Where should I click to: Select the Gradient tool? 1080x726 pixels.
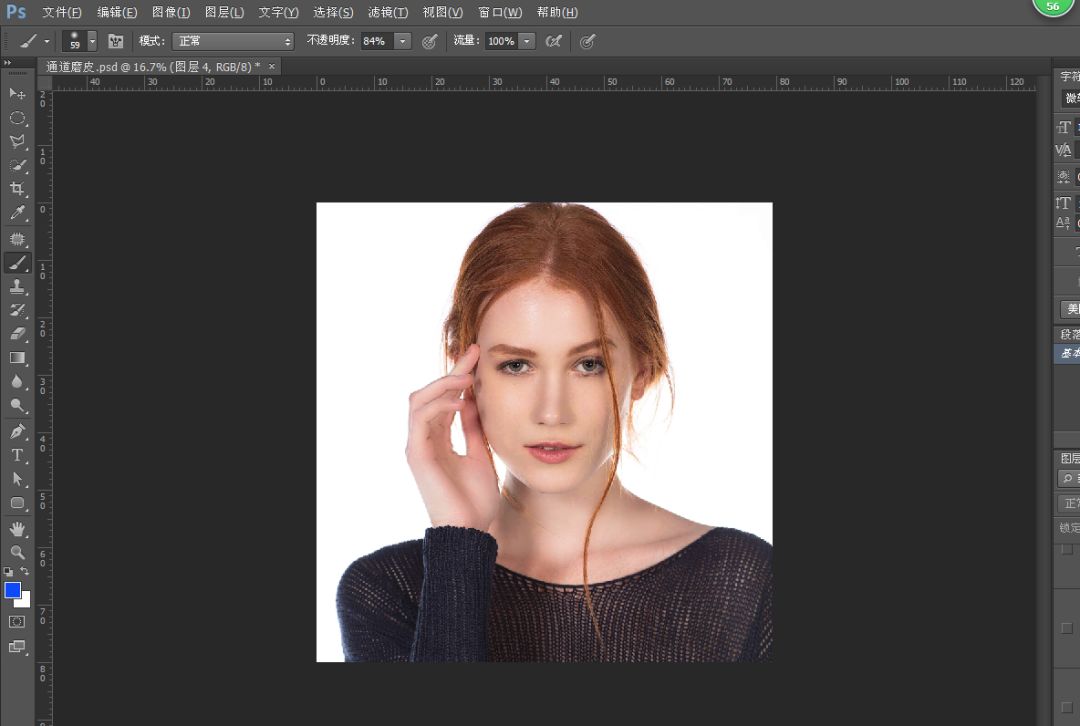pyautogui.click(x=17, y=358)
